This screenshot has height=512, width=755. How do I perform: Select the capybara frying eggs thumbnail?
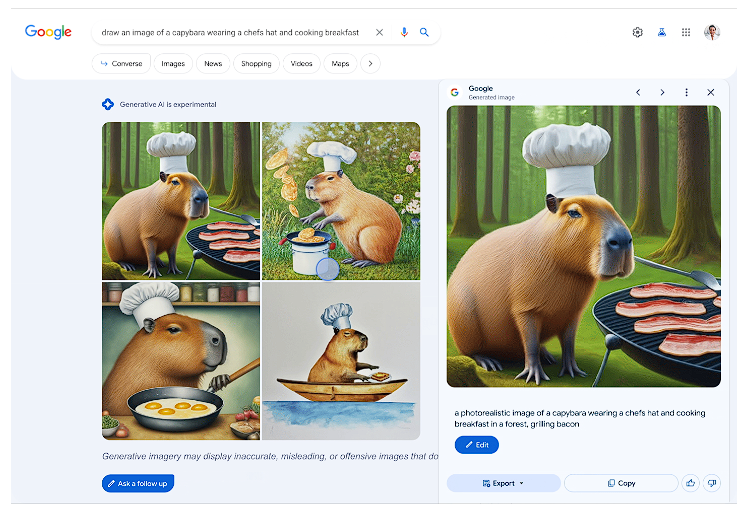[181, 361]
